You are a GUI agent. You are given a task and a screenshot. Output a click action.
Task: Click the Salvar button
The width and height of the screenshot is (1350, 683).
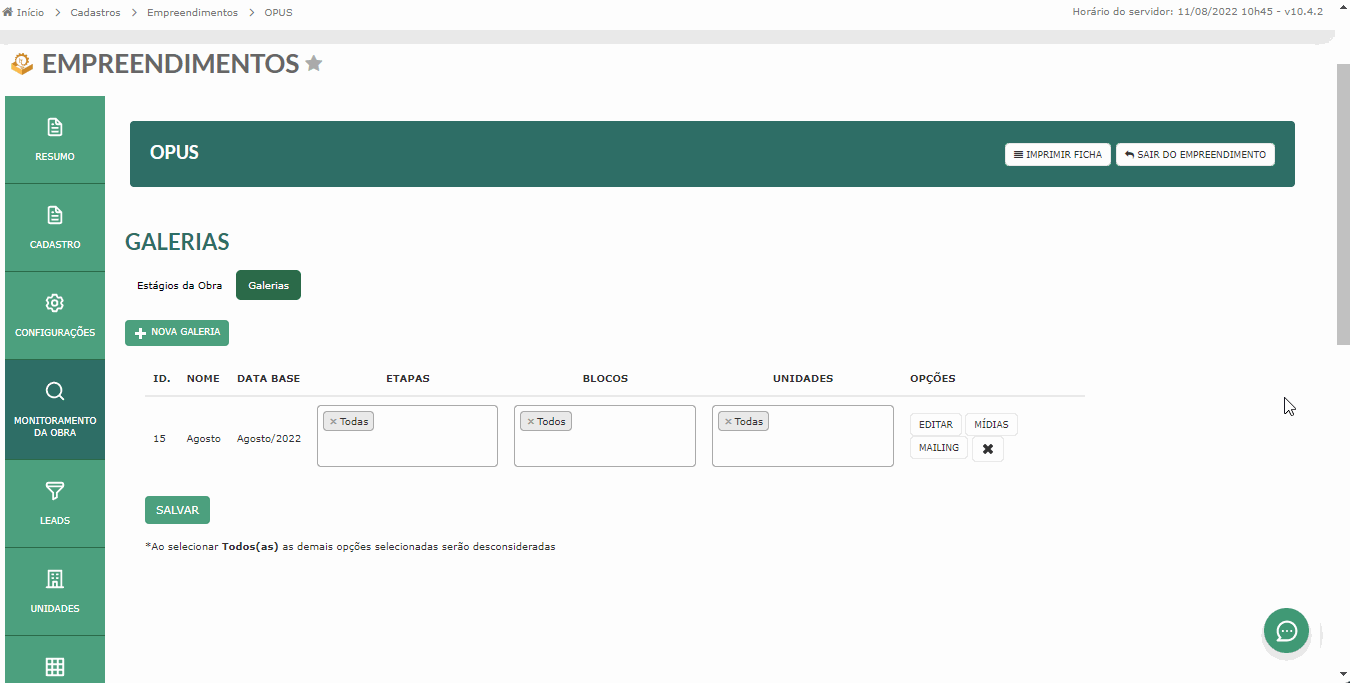click(x=177, y=510)
